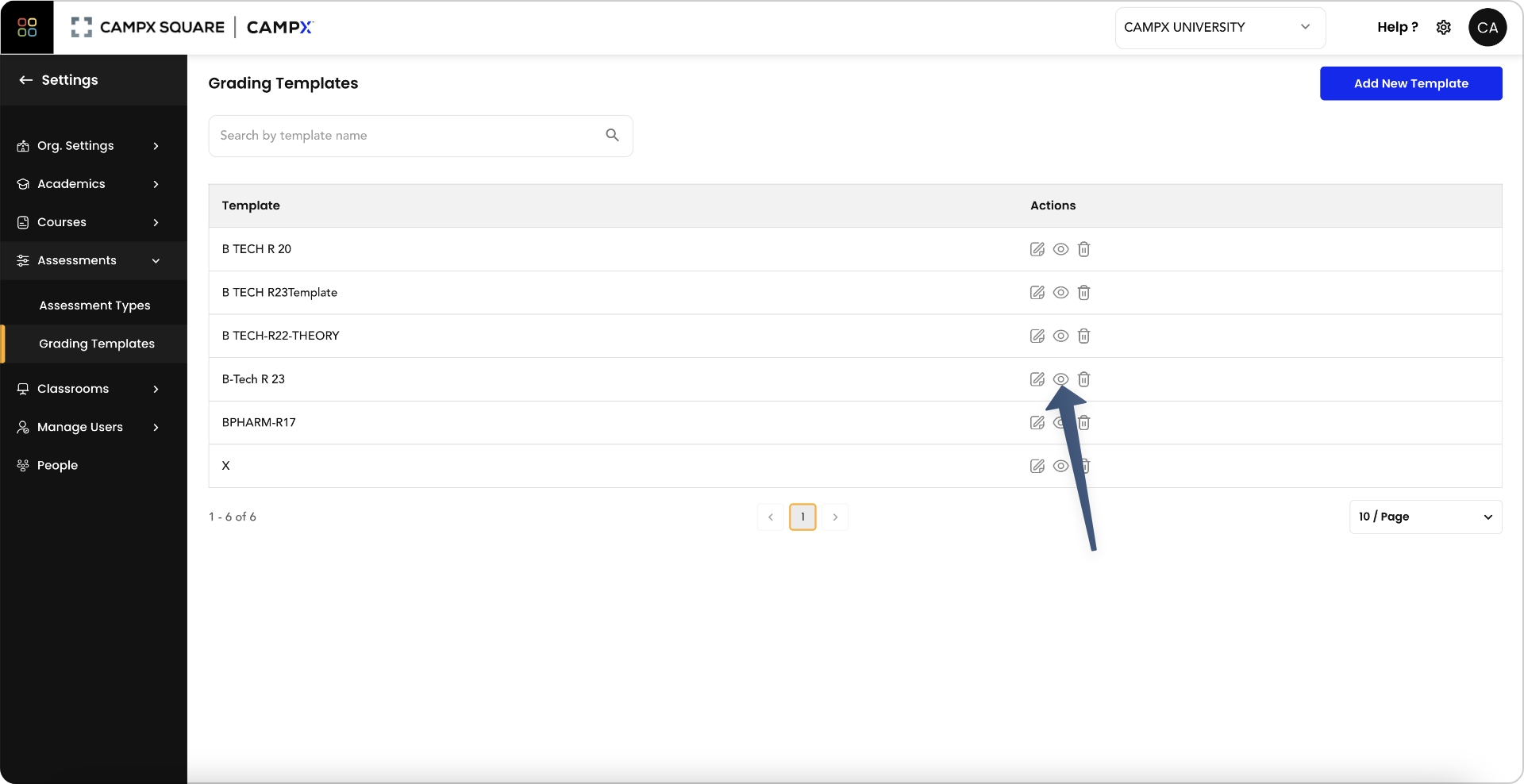View the X template
Screen dimensions: 1524x784
(1060, 466)
